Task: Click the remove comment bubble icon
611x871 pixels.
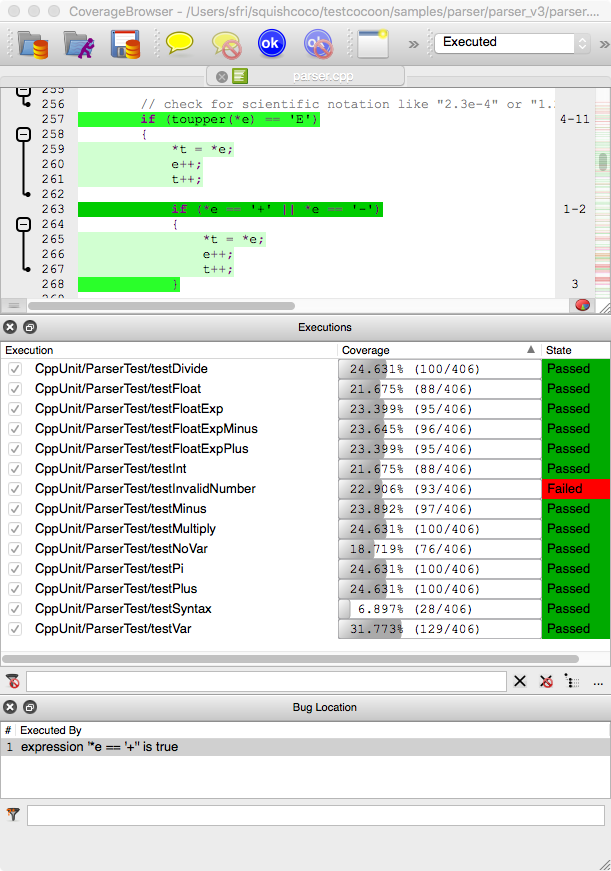Action: (x=226, y=43)
